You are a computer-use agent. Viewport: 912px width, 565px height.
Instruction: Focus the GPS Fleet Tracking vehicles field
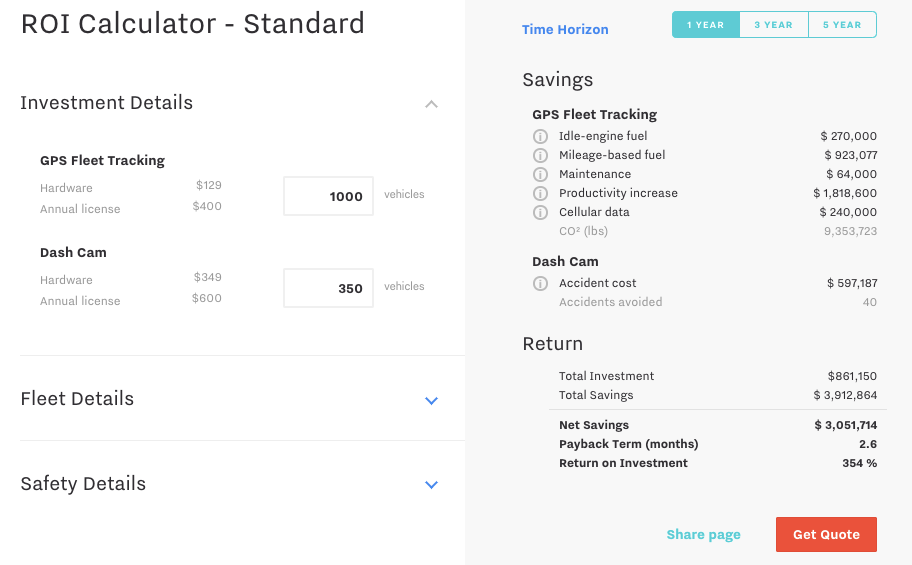click(x=328, y=196)
